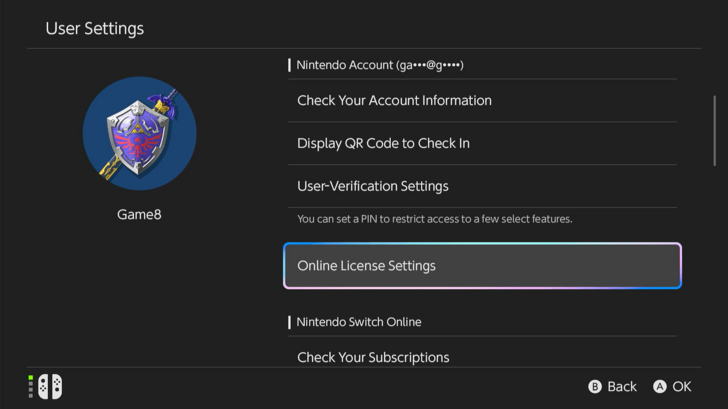Select Online License Settings
This screenshot has height=409, width=728.
pos(482,266)
